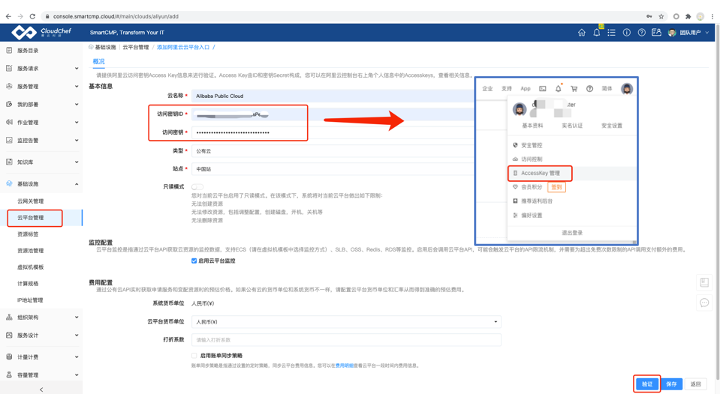Click the 云平台管理 breadcrumb link
Image resolution: width=720 pixels, height=405 pixels.
coord(135,47)
